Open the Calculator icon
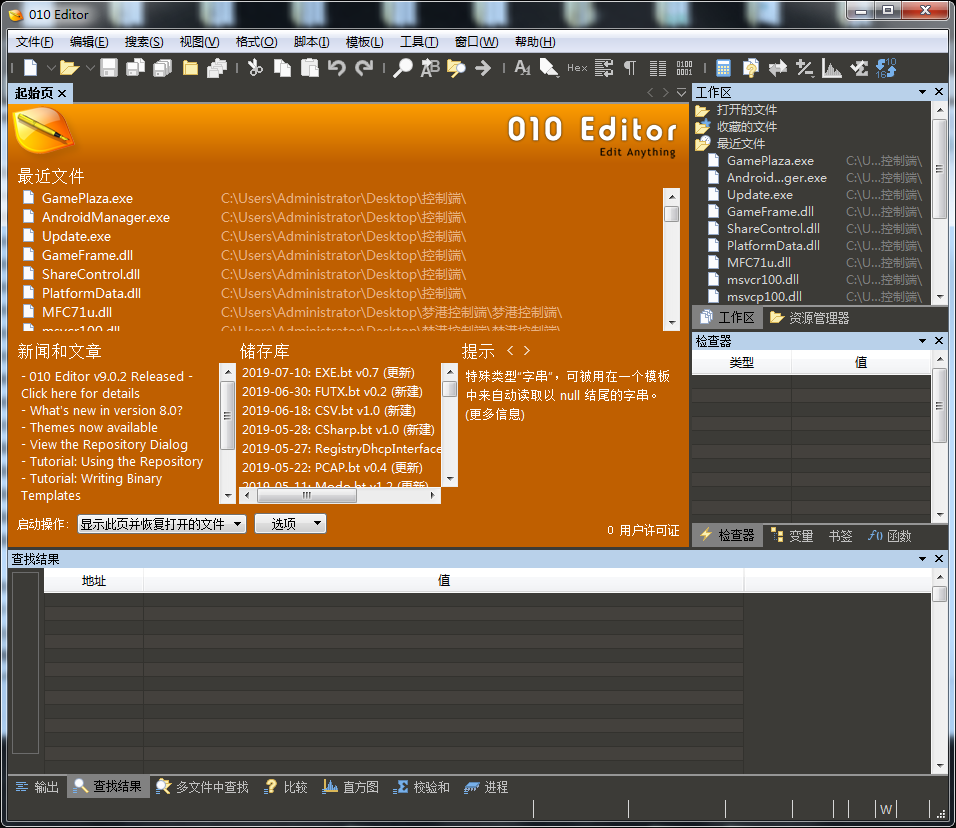Image resolution: width=956 pixels, height=828 pixels. tap(723, 68)
